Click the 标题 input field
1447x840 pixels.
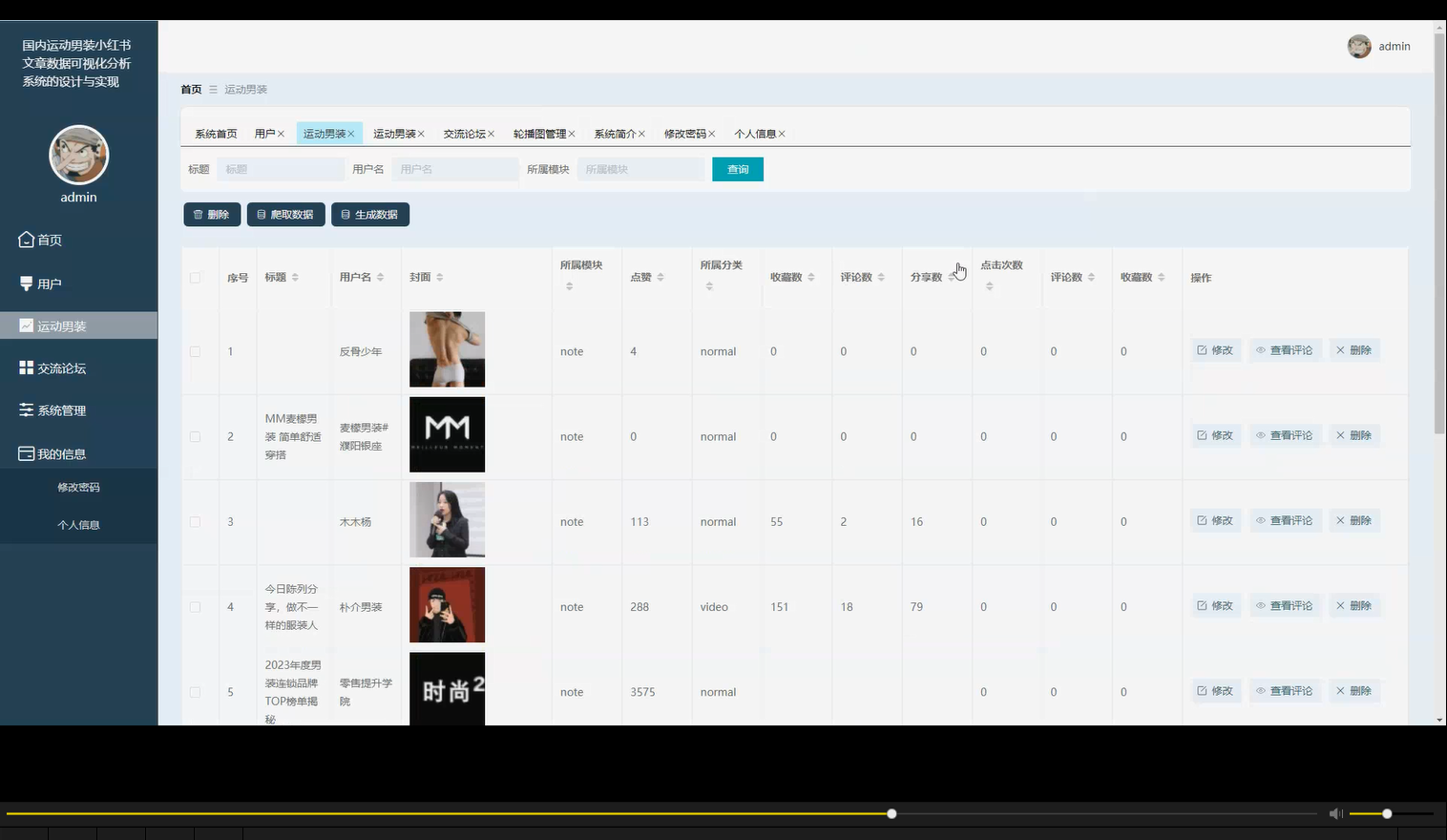(281, 169)
